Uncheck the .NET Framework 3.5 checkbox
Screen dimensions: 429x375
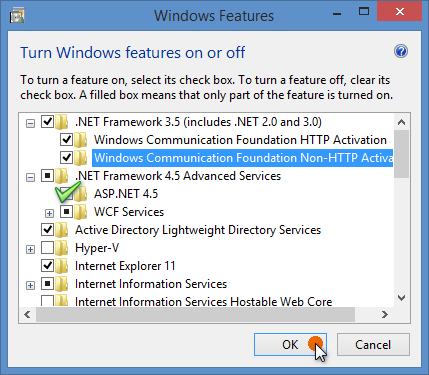click(48, 121)
